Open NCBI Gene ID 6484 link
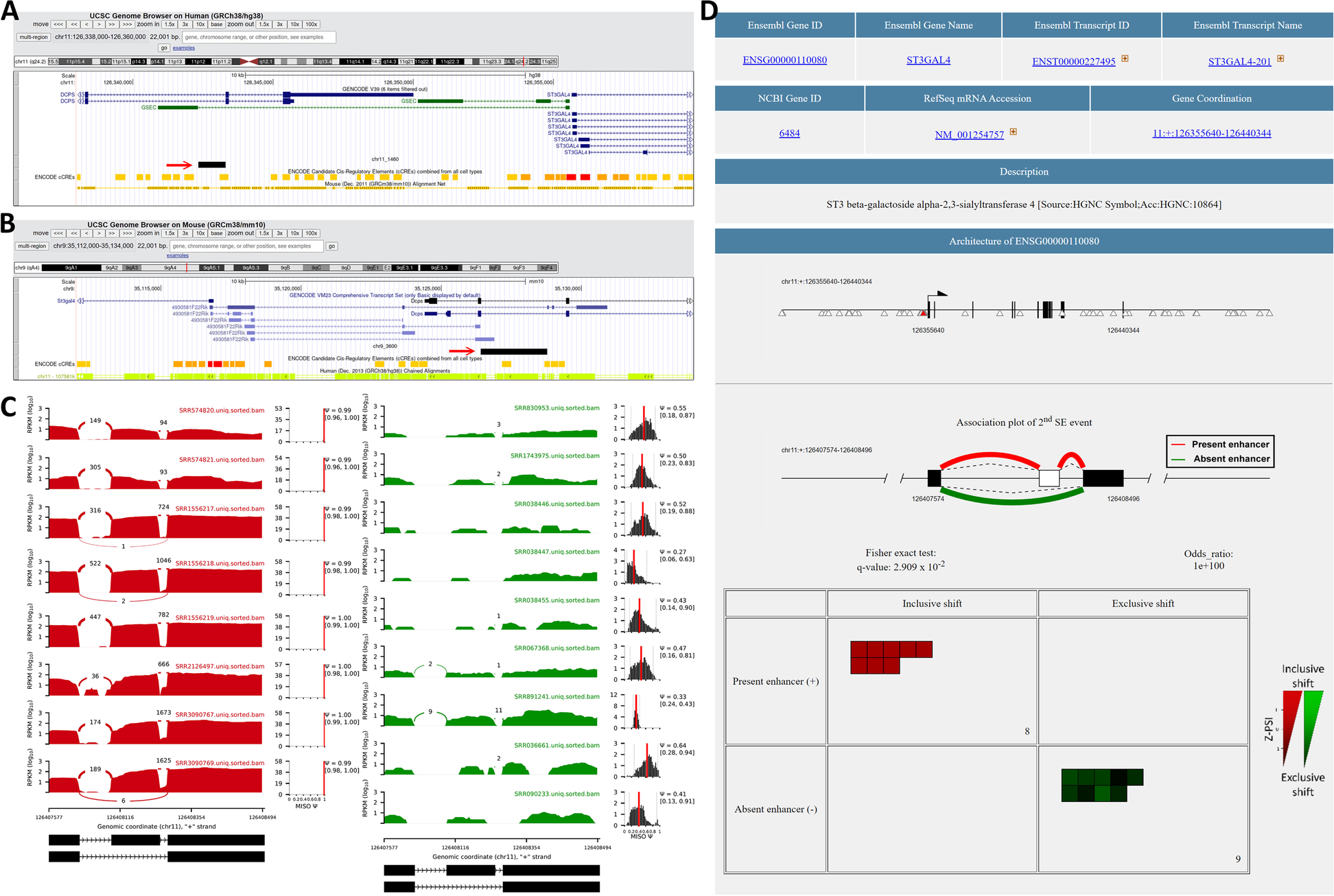1334x896 pixels. pos(789,133)
